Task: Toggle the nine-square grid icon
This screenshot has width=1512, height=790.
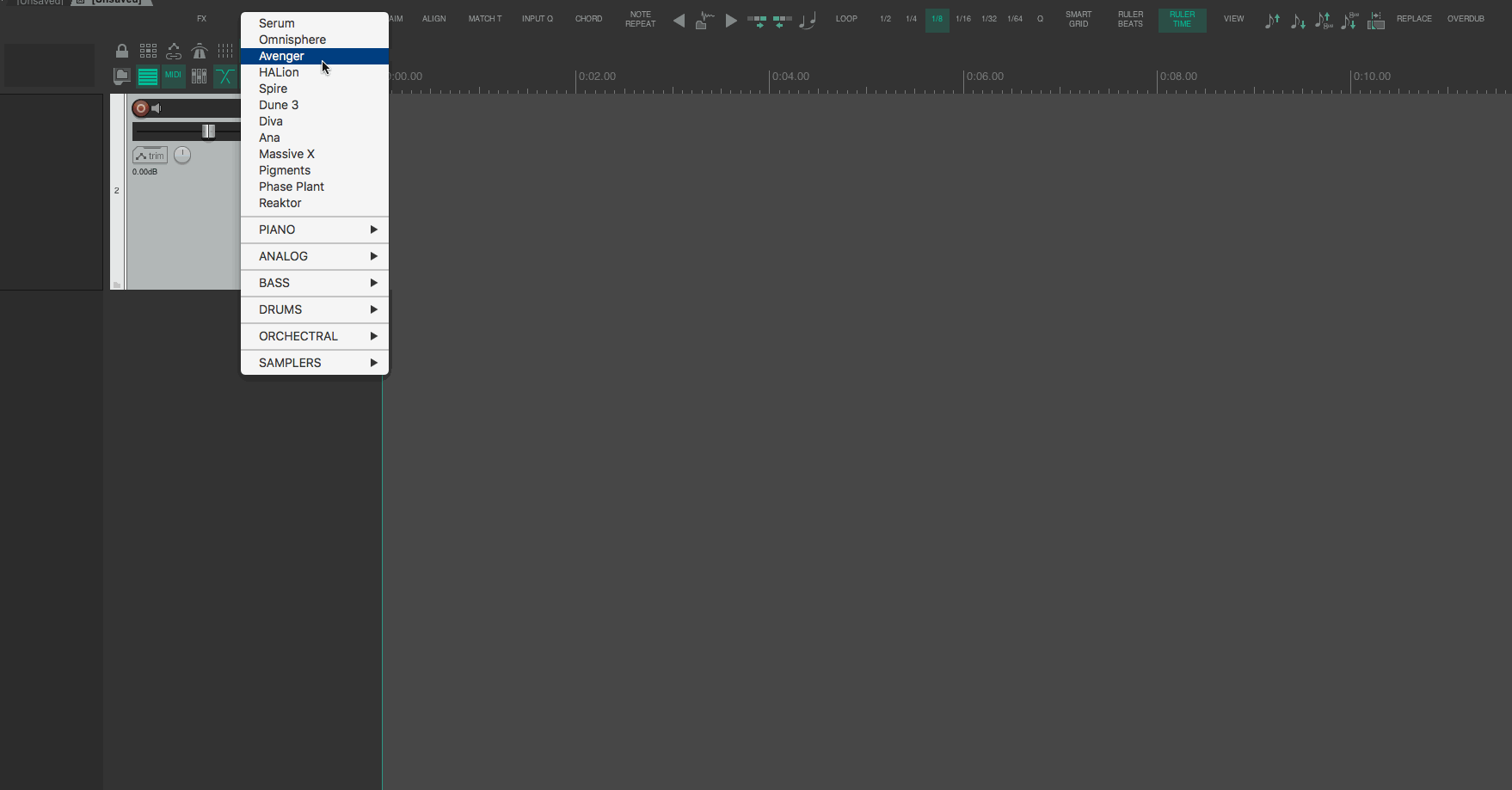Action: point(148,51)
